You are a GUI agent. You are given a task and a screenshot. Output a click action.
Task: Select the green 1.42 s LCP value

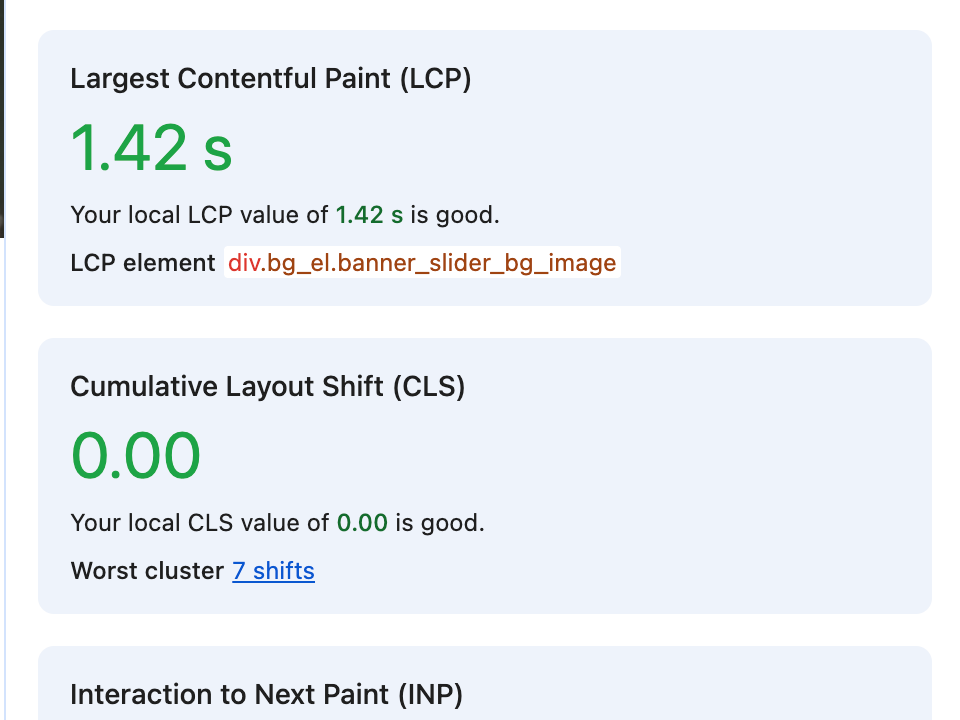pos(150,148)
